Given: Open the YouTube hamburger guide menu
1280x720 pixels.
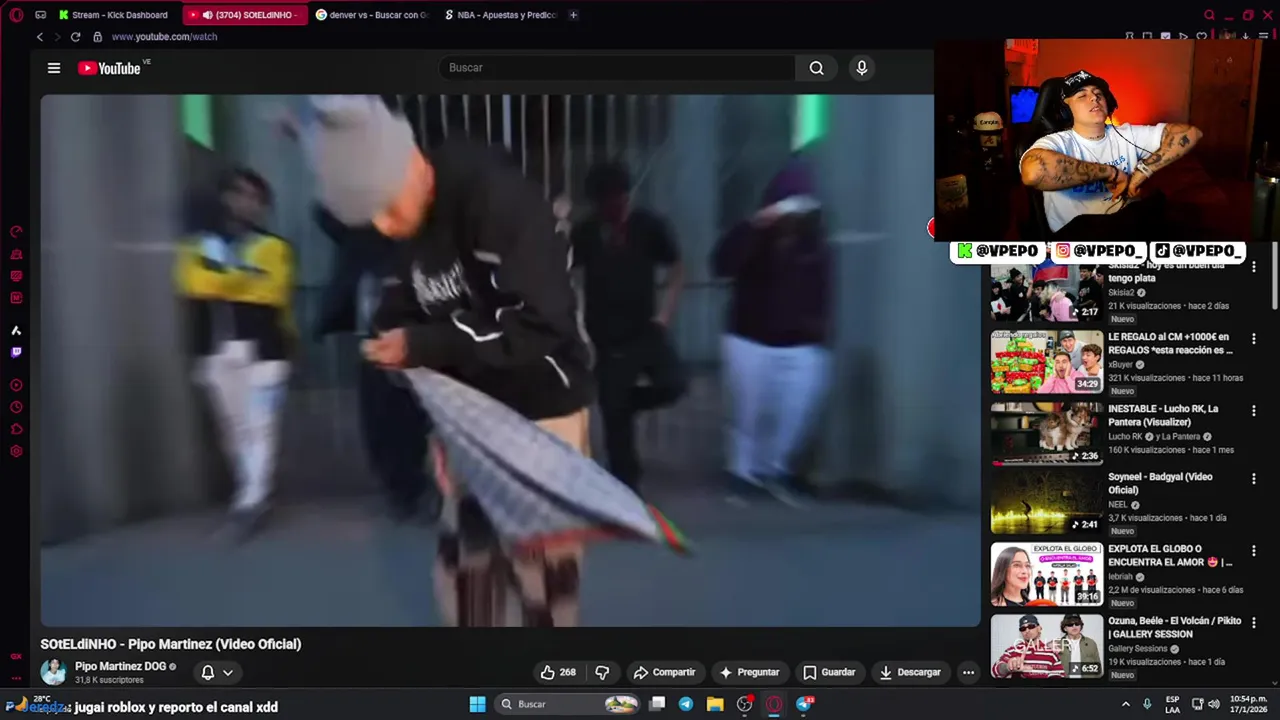Looking at the screenshot, I should [54, 68].
